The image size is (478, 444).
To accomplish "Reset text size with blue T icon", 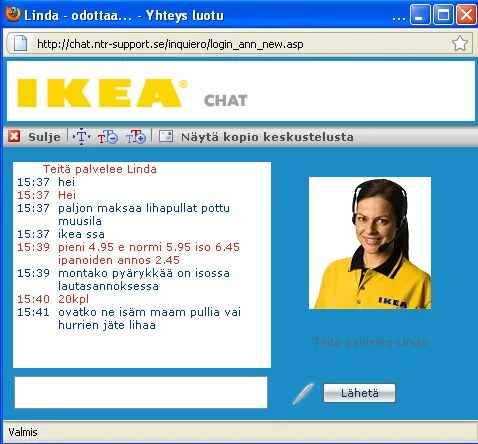I will (81, 137).
